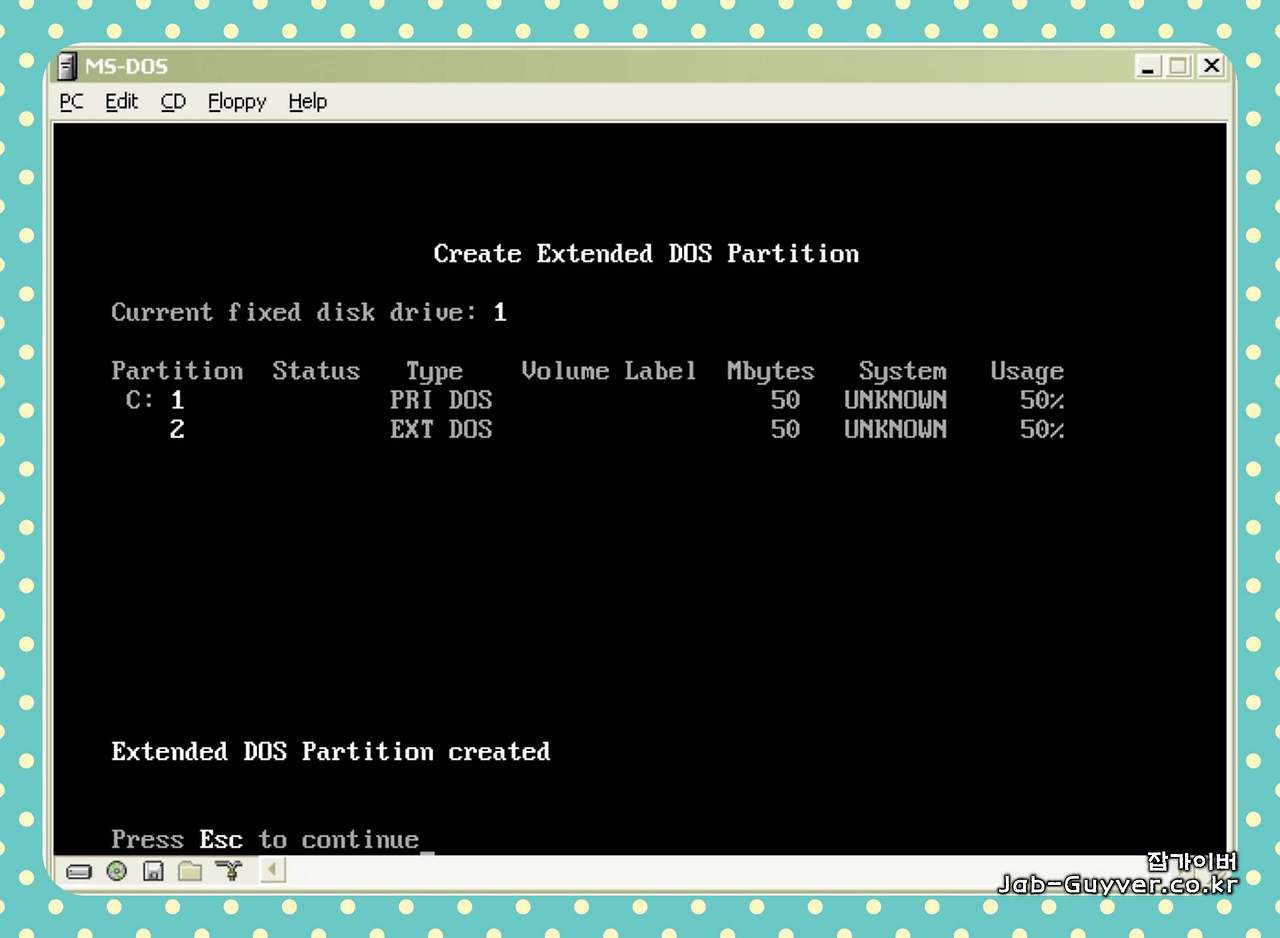Minimize the MS-DOS window
Screen dimensions: 1280x938
(x=1146, y=66)
